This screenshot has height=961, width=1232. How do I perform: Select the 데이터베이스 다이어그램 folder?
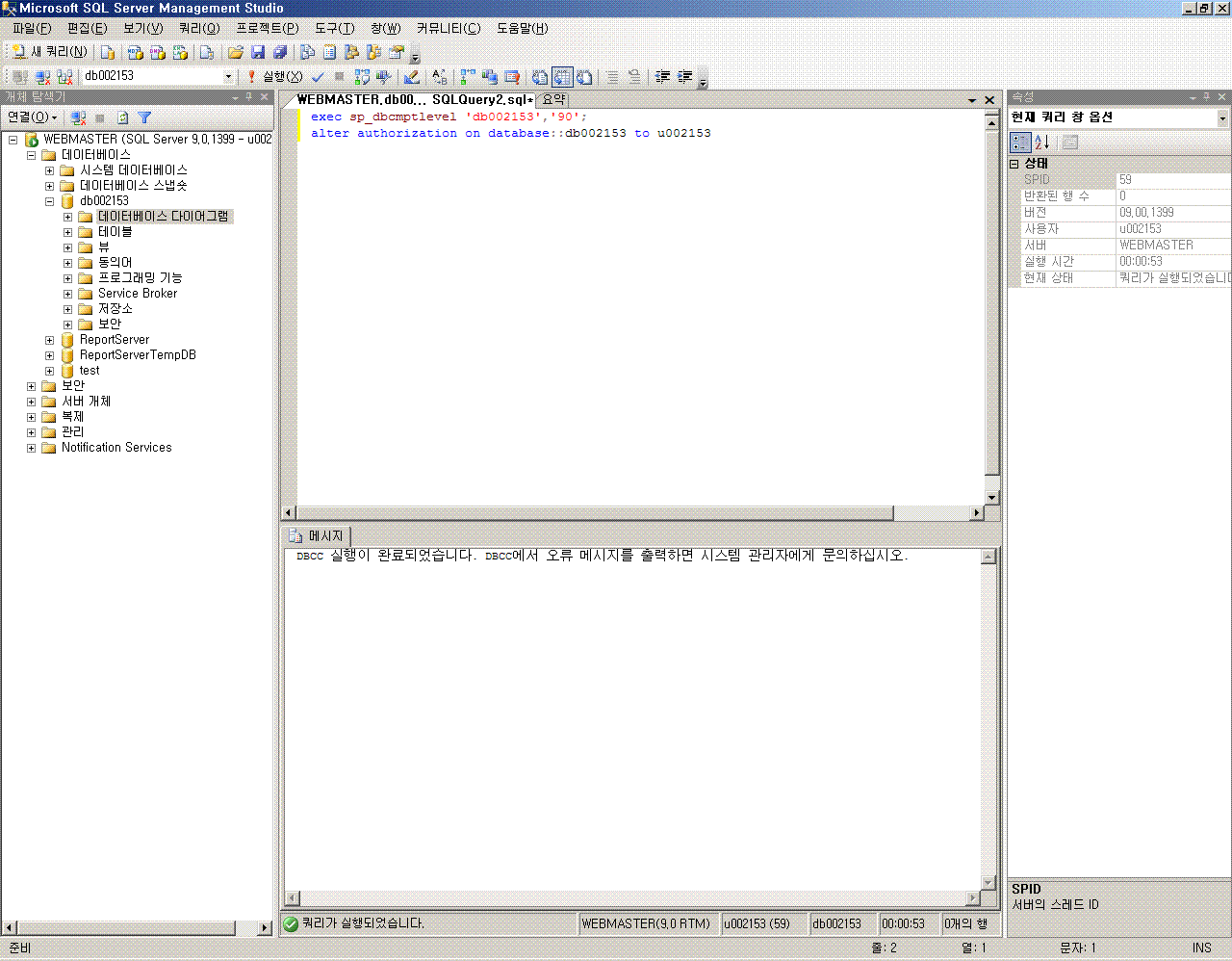(164, 217)
